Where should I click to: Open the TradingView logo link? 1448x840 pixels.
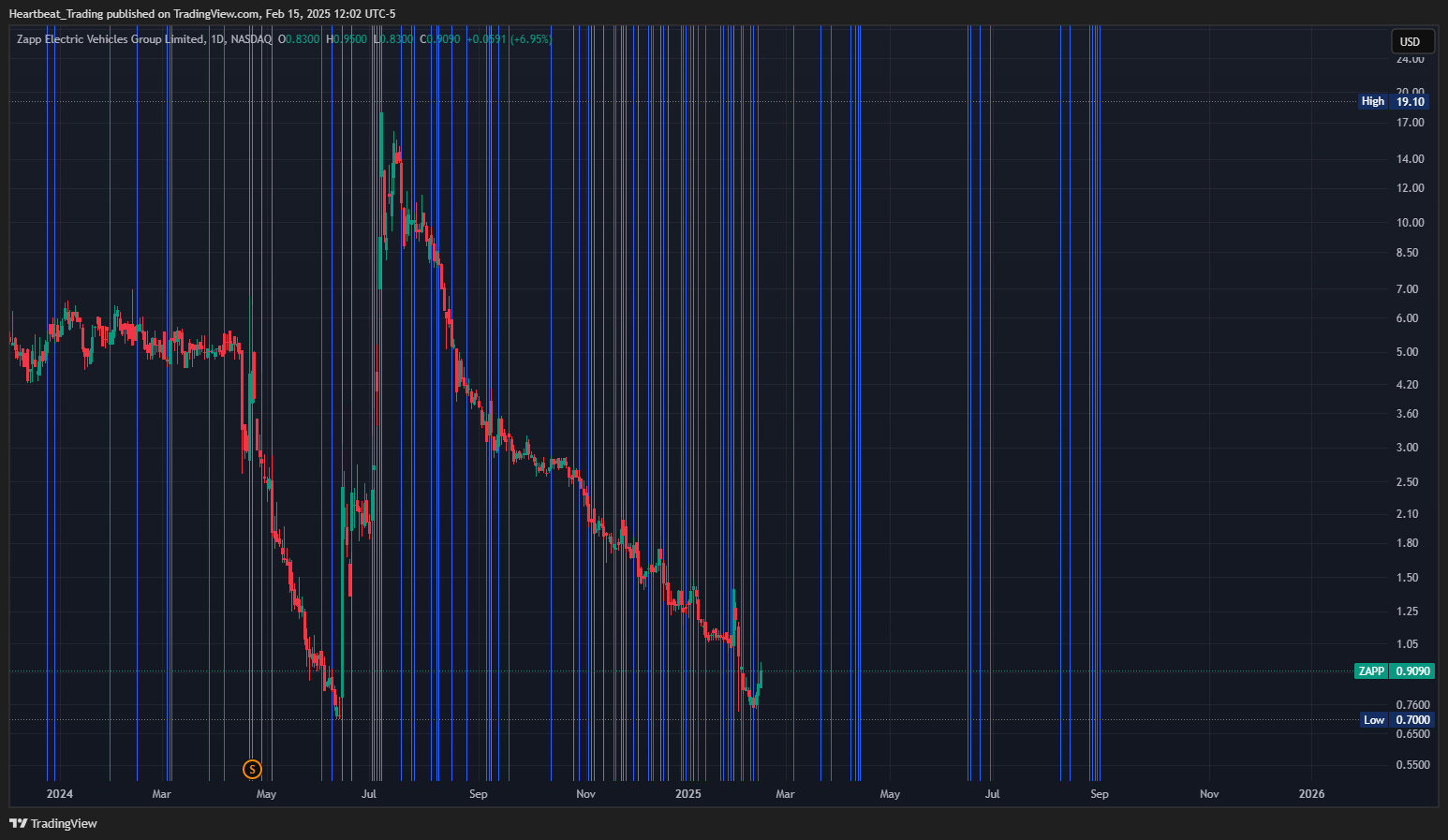(x=53, y=823)
